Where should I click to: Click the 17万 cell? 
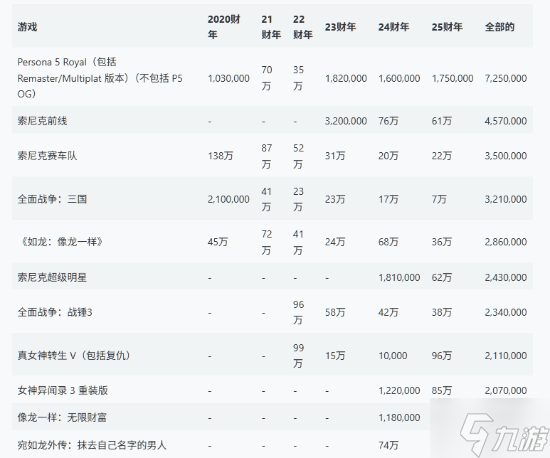point(388,199)
